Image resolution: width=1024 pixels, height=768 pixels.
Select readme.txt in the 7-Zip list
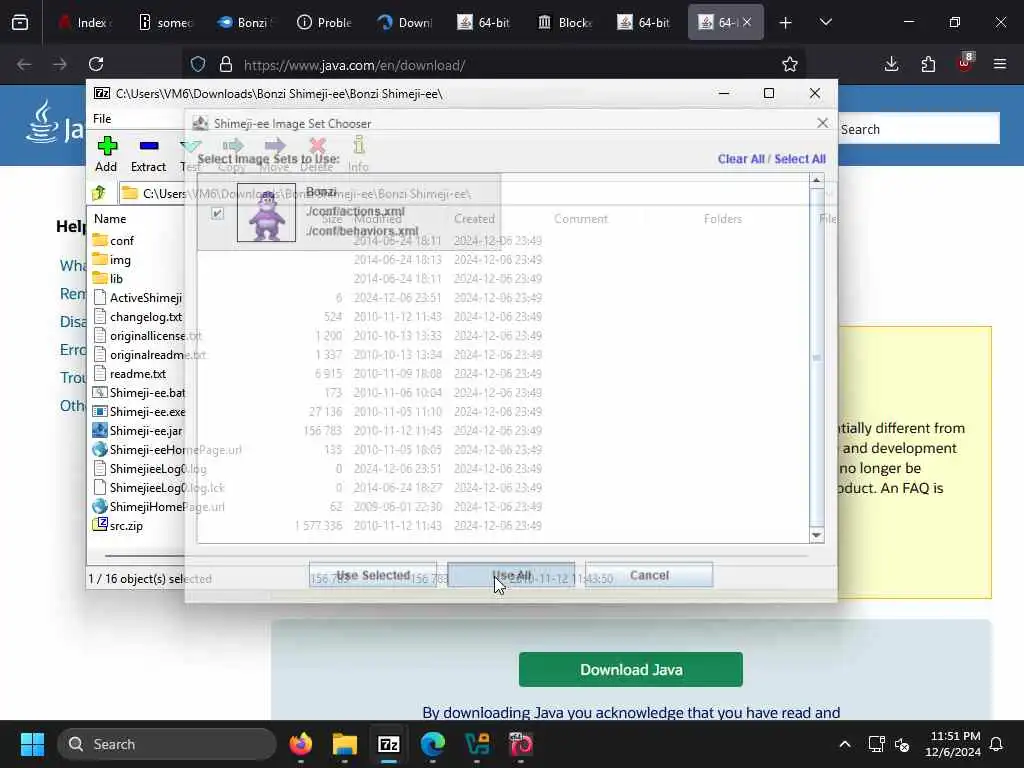pyautogui.click(x=129, y=374)
